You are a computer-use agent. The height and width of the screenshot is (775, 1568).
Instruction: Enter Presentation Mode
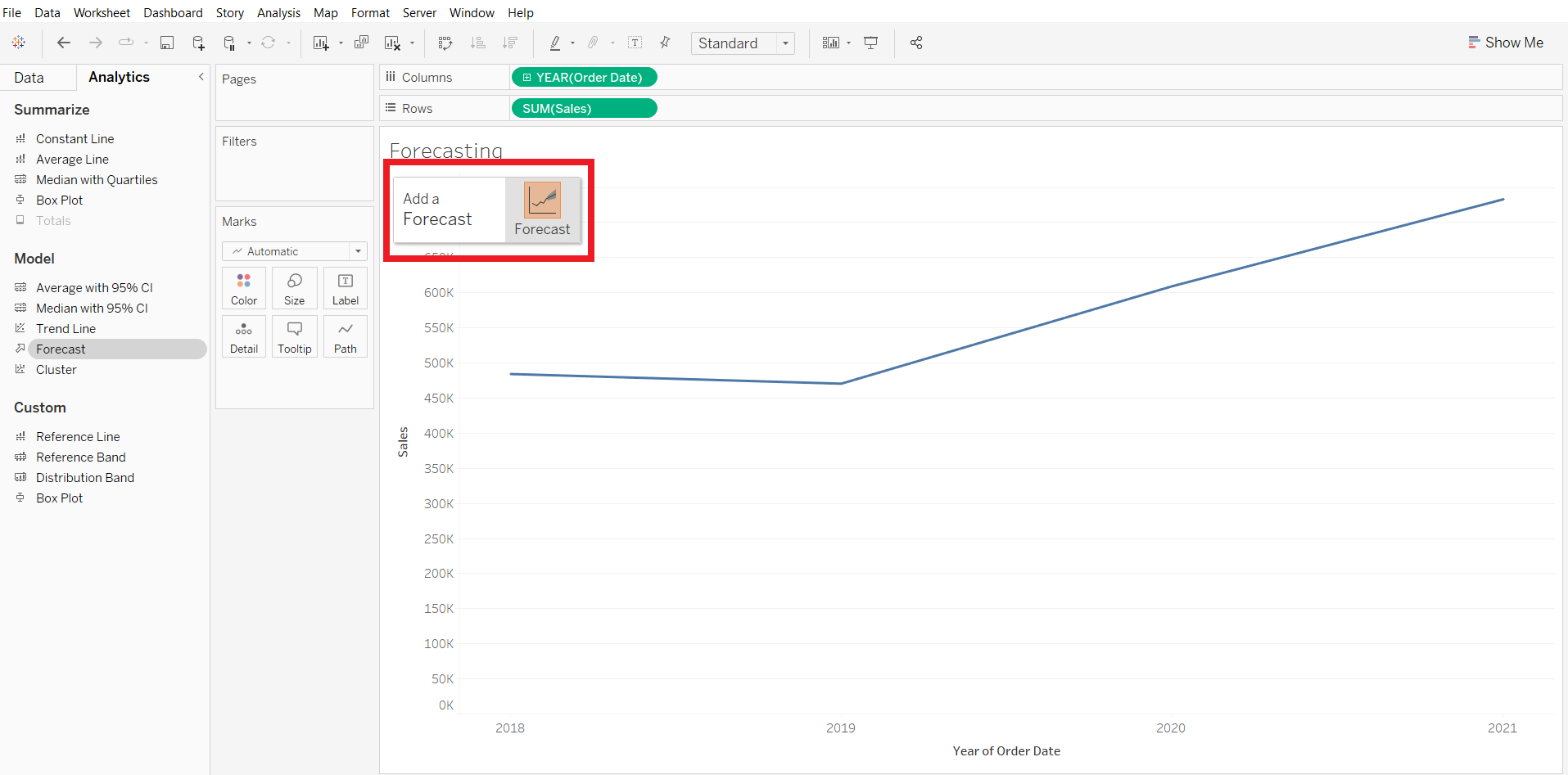(871, 43)
